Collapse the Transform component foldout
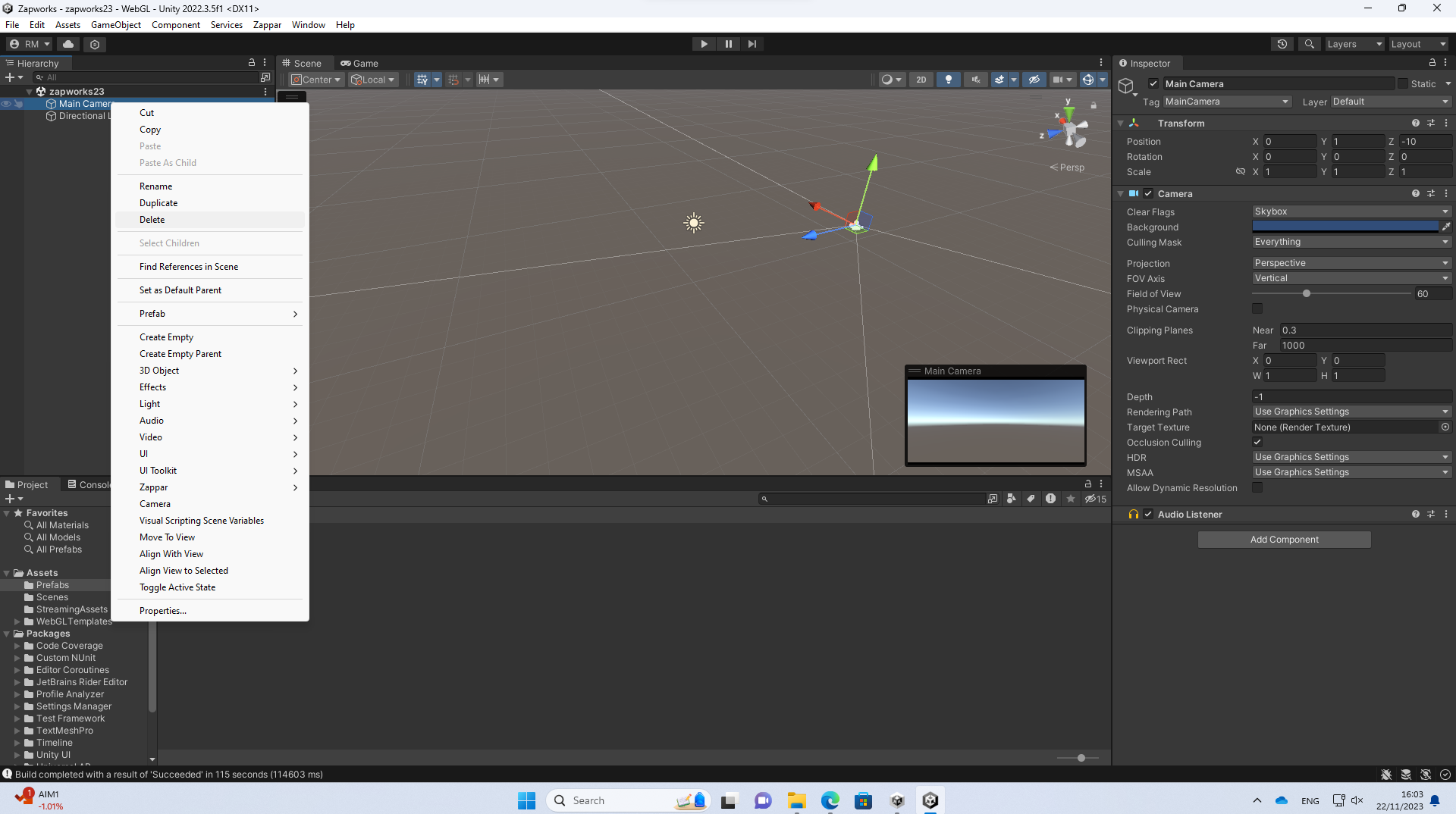The width and height of the screenshot is (1456, 814). coord(1120,123)
